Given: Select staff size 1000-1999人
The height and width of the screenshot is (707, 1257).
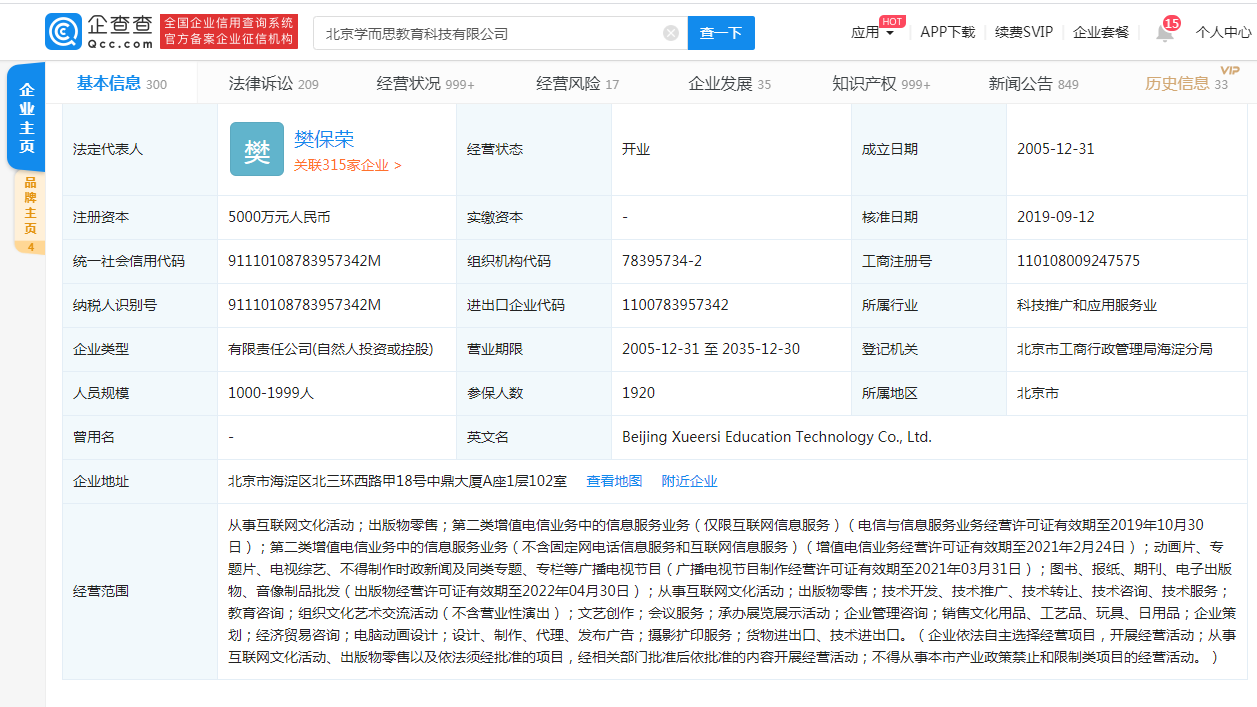Looking at the screenshot, I should (x=271, y=393).
